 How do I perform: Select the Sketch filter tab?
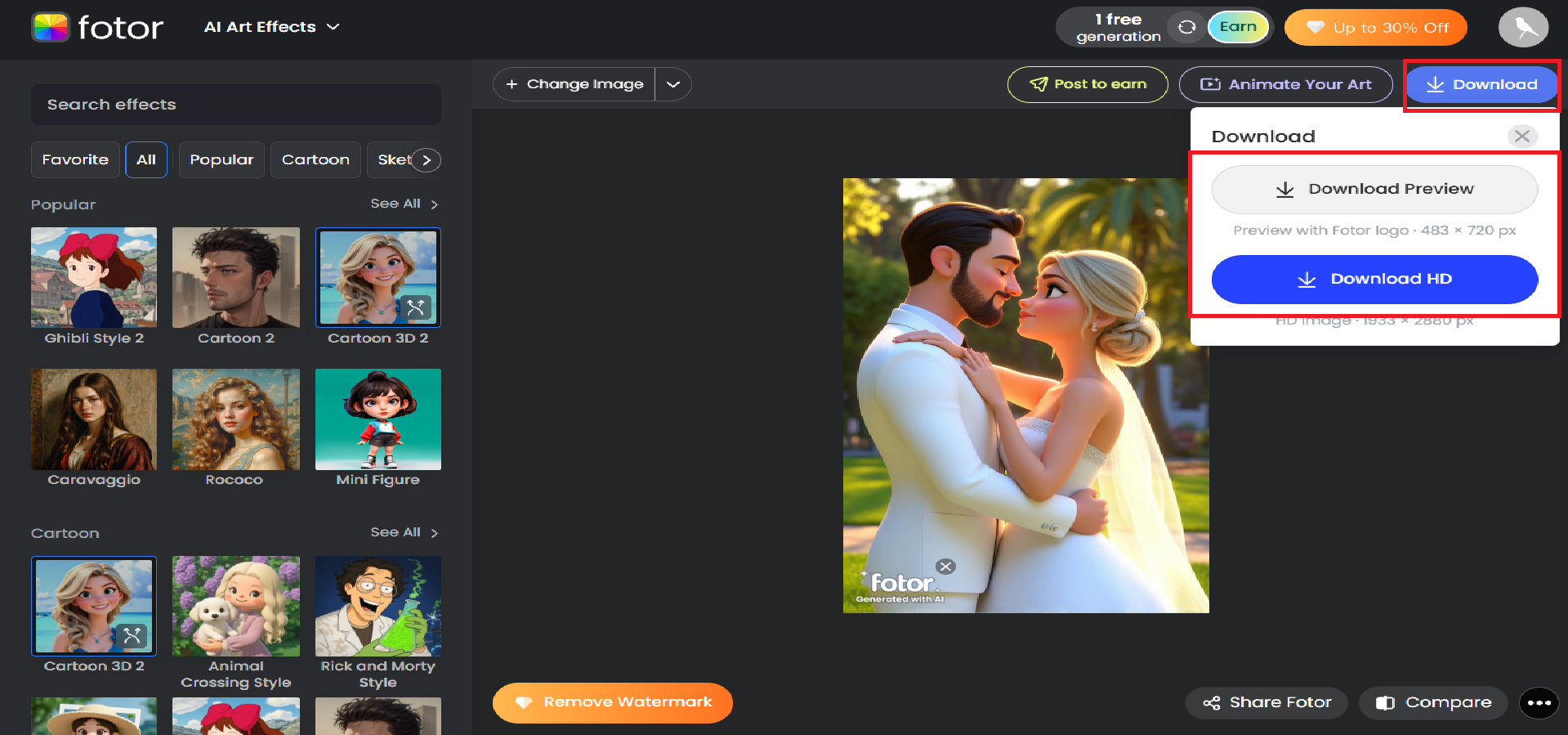pyautogui.click(x=391, y=159)
